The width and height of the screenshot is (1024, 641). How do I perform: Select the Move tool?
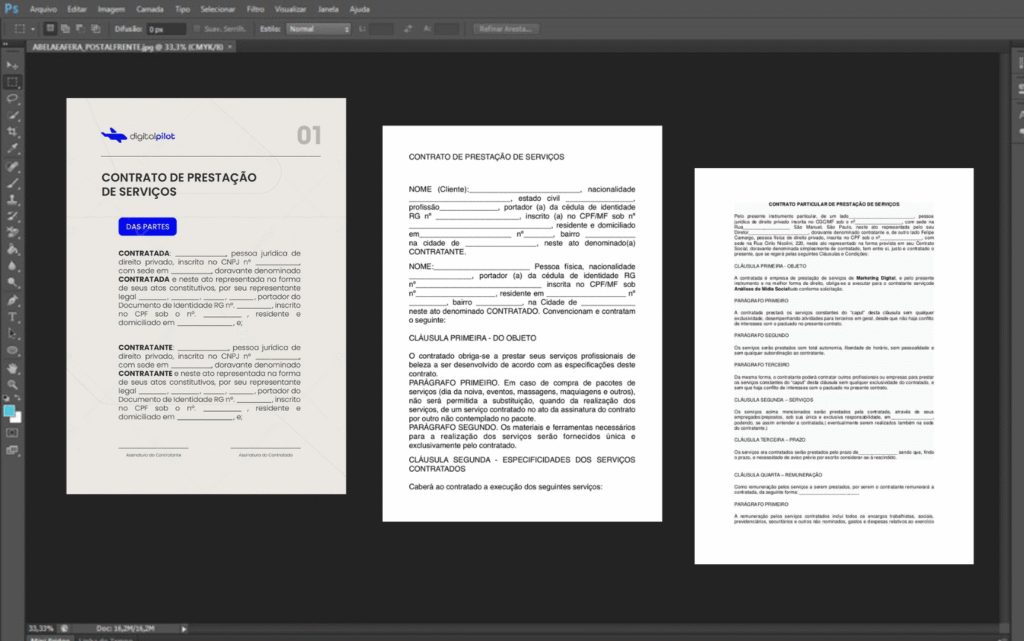(x=13, y=64)
